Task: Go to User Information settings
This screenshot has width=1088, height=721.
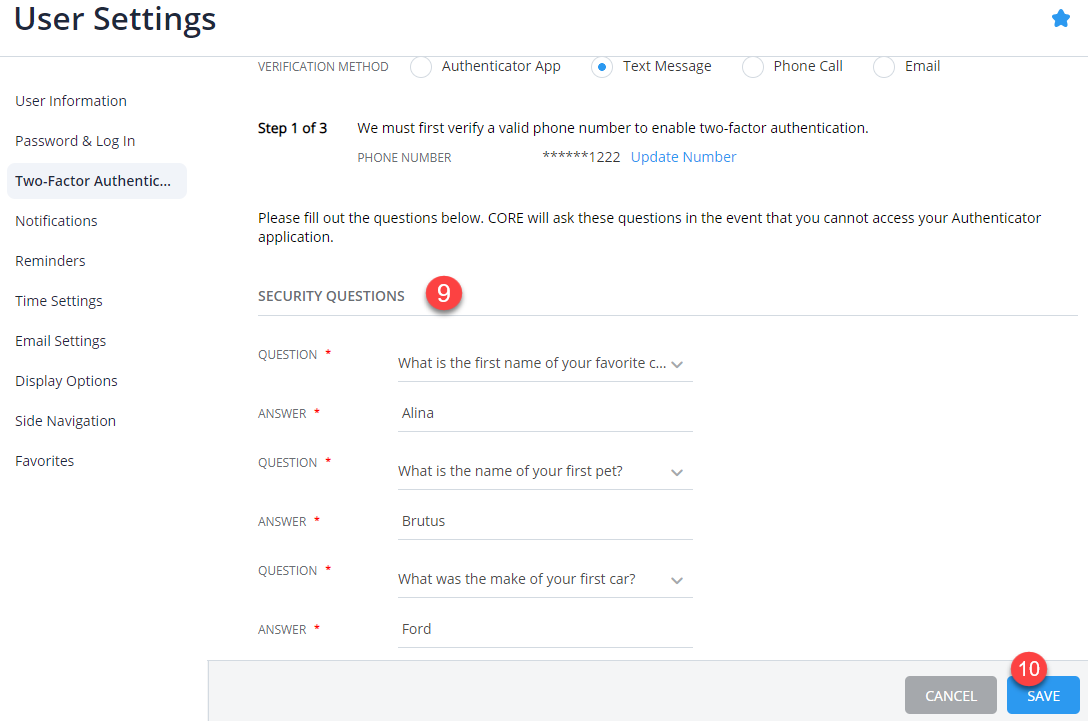Action: pyautogui.click(x=71, y=100)
